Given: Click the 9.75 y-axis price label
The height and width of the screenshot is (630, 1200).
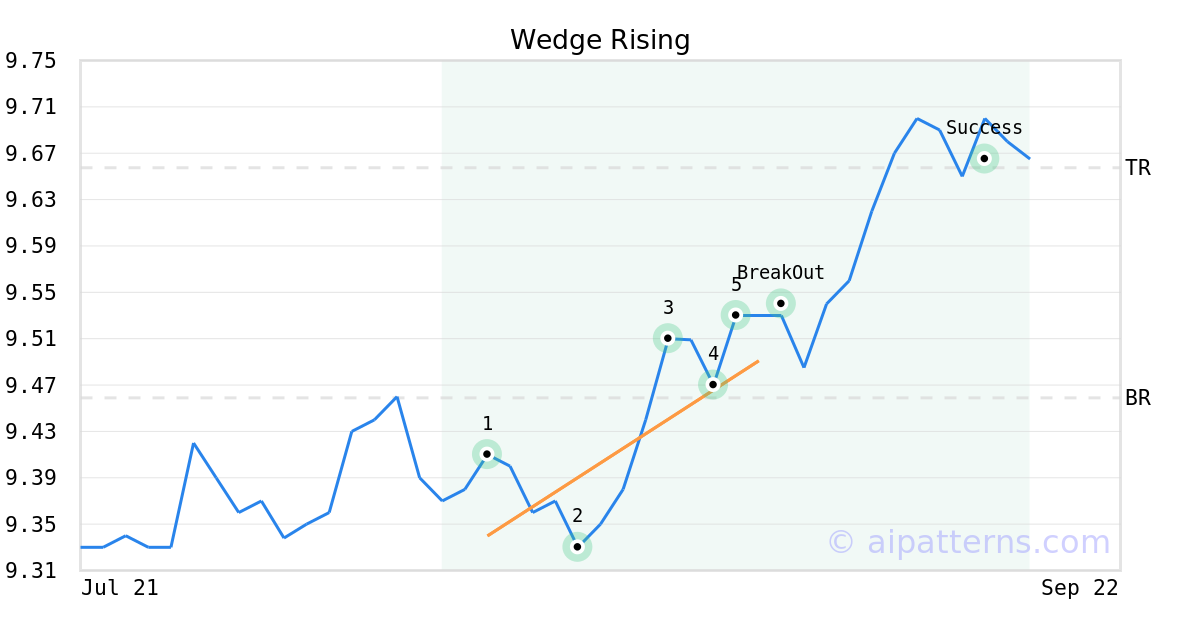Looking at the screenshot, I should pyautogui.click(x=30, y=61).
